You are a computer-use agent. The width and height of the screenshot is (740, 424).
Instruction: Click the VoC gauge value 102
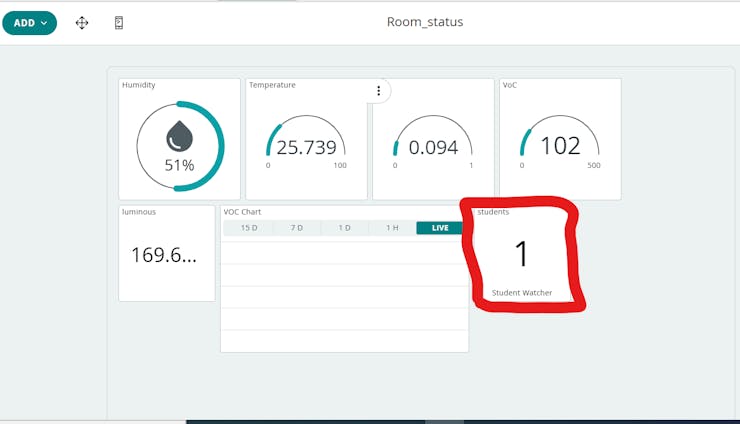(x=560, y=145)
